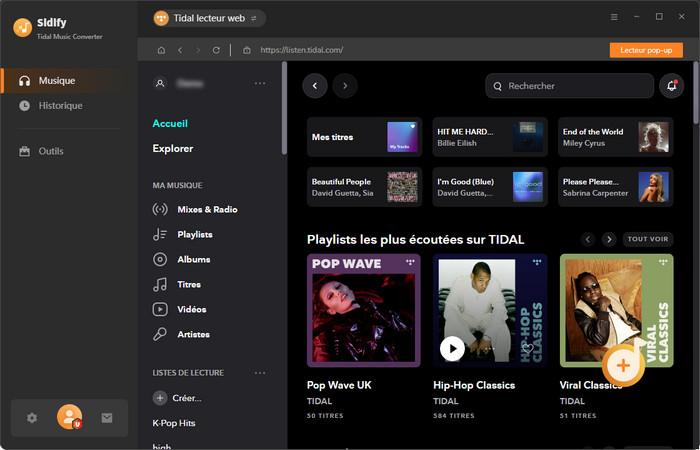Open the user profile avatar icon
Viewport: 700px width, 450px height.
point(69,417)
